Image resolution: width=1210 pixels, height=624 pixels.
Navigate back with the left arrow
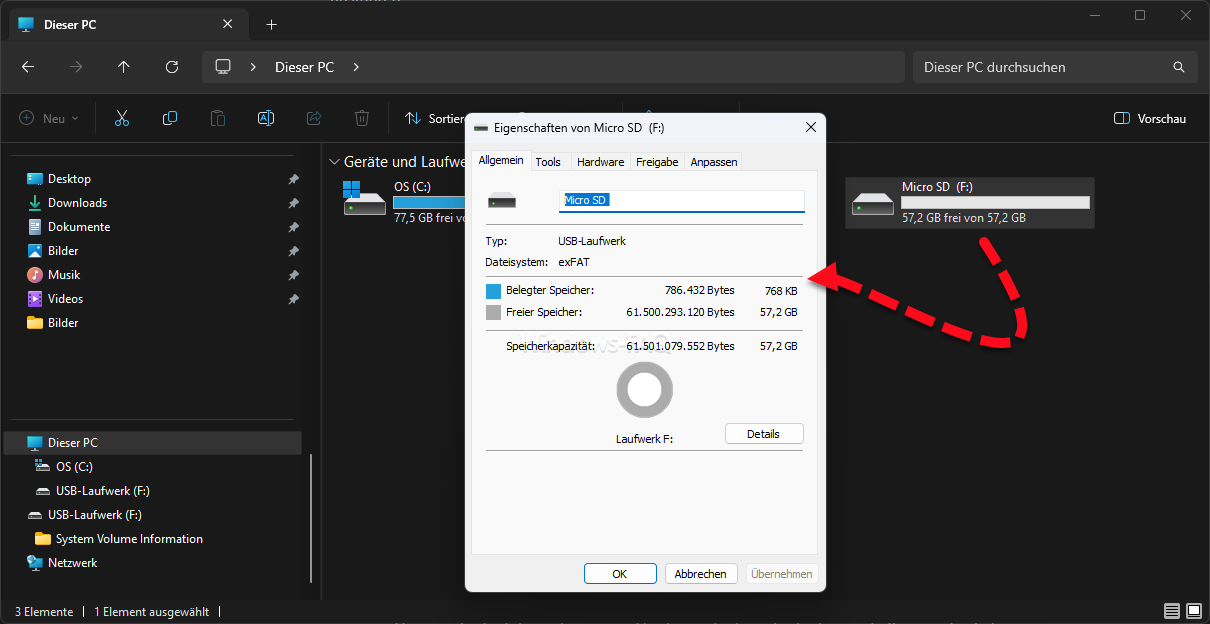click(28, 67)
